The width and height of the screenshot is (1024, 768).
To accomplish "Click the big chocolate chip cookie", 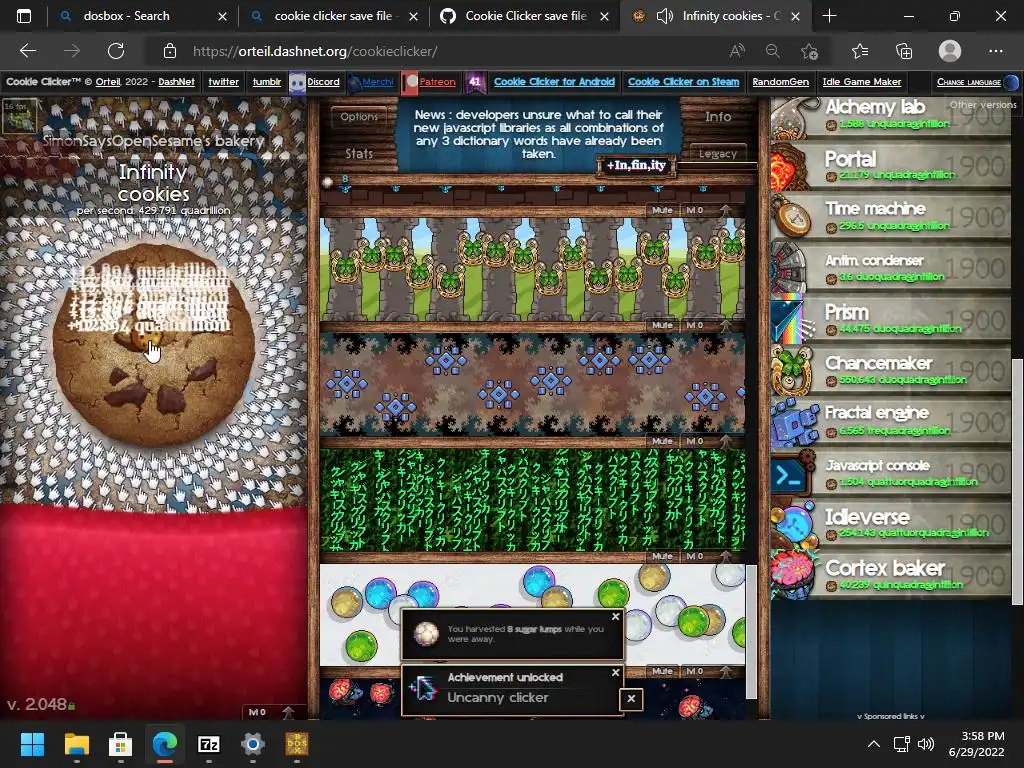I will [x=154, y=346].
